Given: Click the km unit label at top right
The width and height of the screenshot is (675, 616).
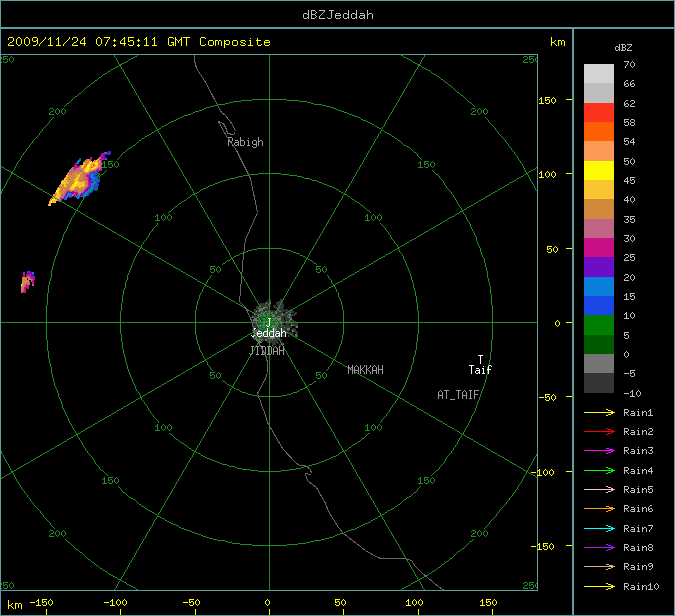Looking at the screenshot, I should tap(557, 42).
